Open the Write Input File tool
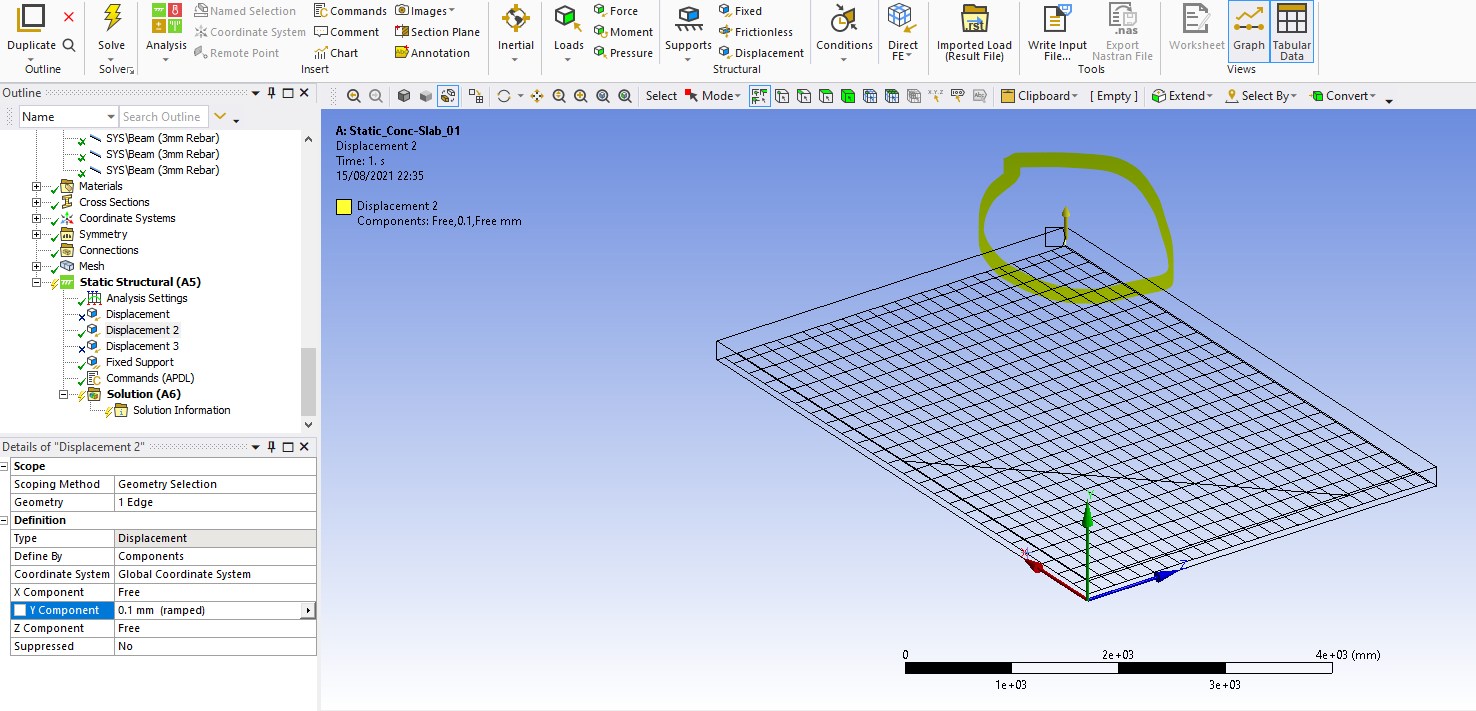This screenshot has height=711, width=1476. (1057, 18)
